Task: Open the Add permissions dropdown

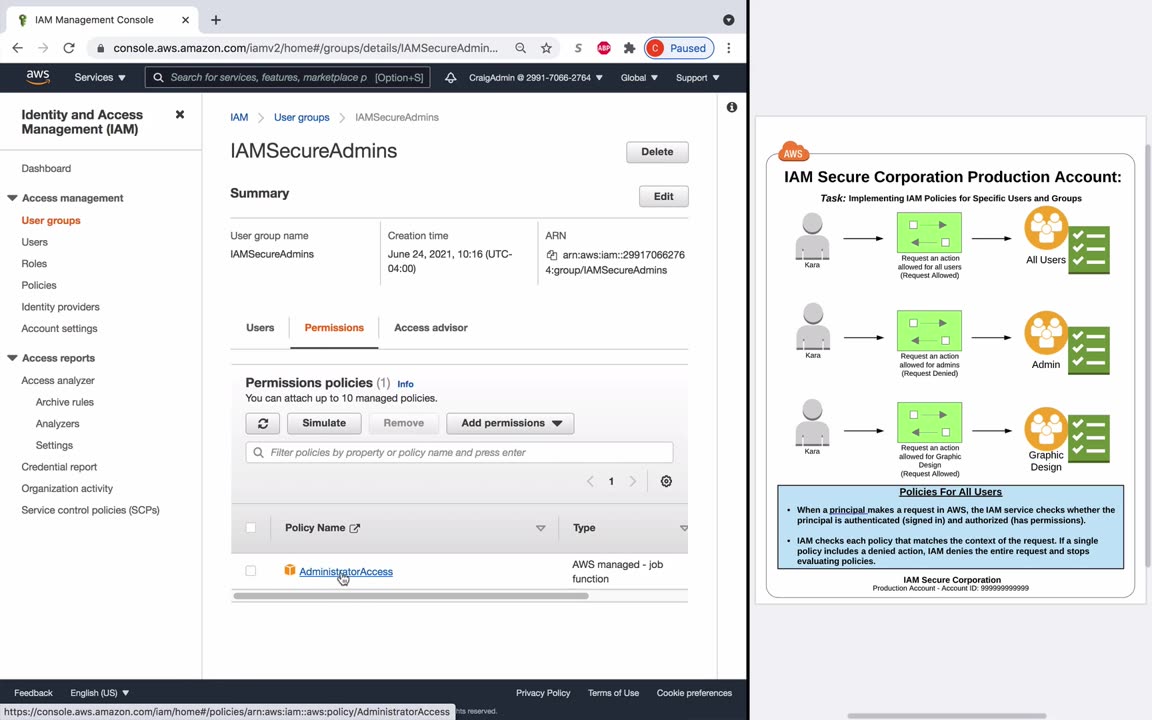Action: tap(511, 423)
